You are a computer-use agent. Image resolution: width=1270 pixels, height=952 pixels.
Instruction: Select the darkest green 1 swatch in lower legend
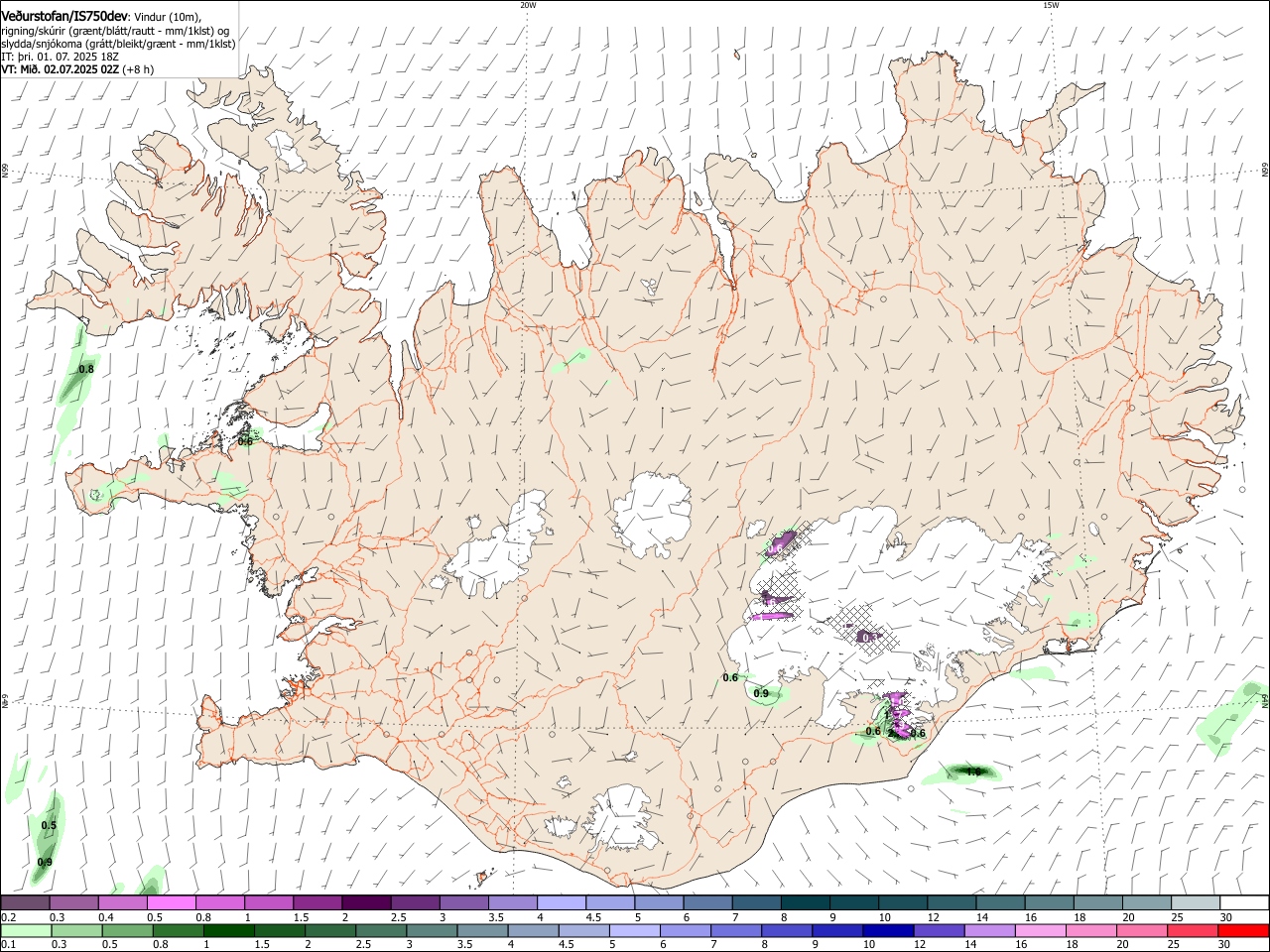pyautogui.click(x=228, y=930)
